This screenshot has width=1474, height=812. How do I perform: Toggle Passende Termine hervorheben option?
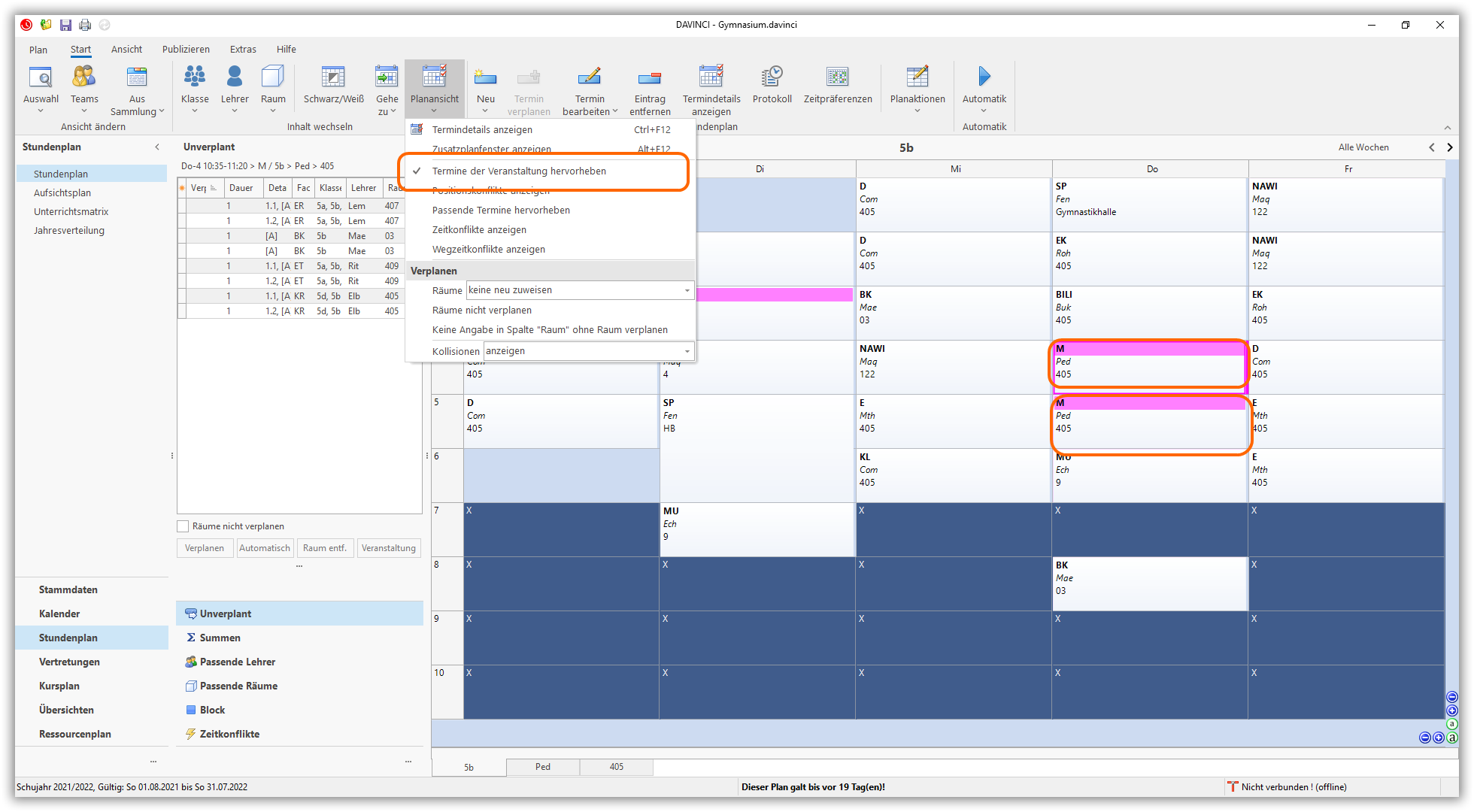501,211
